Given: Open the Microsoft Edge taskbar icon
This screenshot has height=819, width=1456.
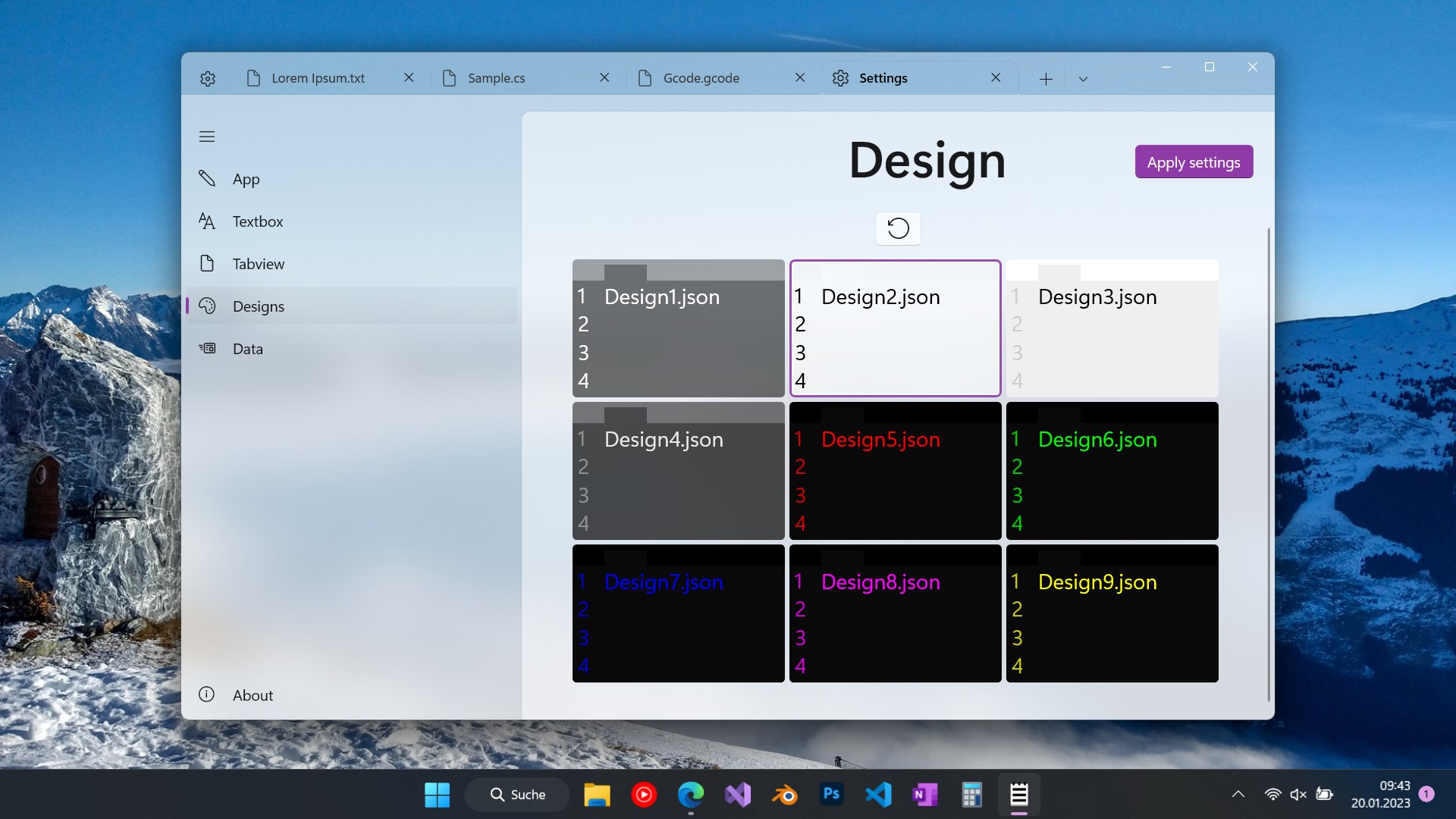Looking at the screenshot, I should point(690,795).
